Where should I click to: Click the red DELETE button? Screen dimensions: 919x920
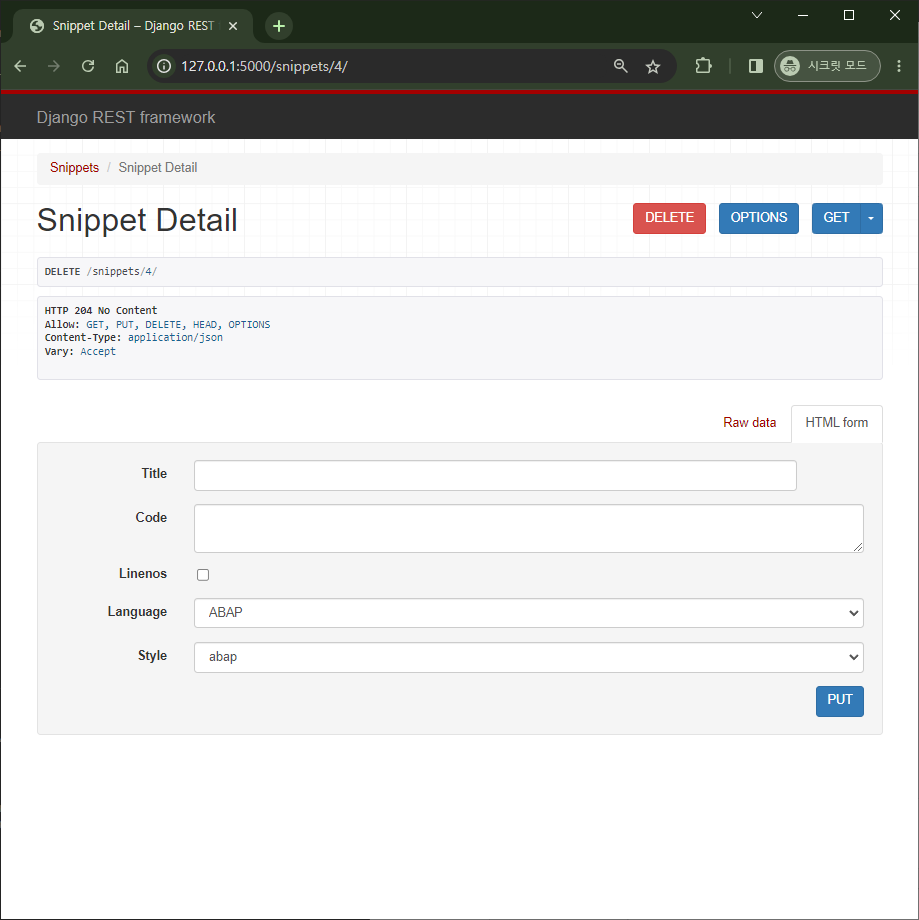(x=669, y=218)
